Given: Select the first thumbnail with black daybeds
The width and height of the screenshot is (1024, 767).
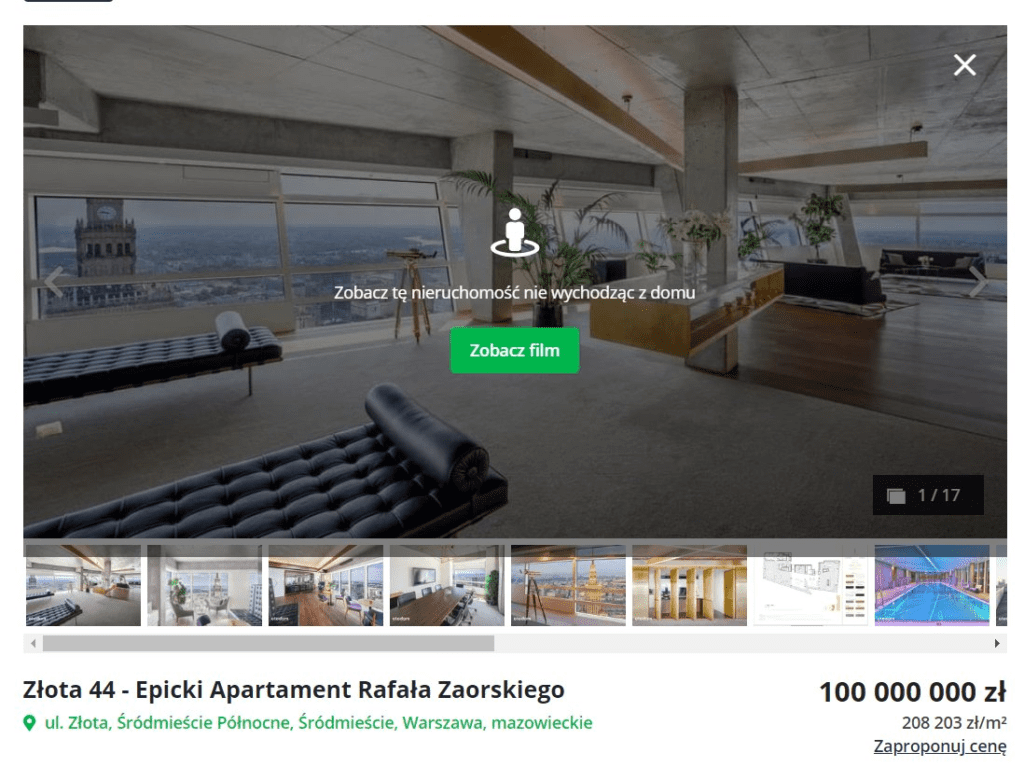Looking at the screenshot, I should pos(83,585).
